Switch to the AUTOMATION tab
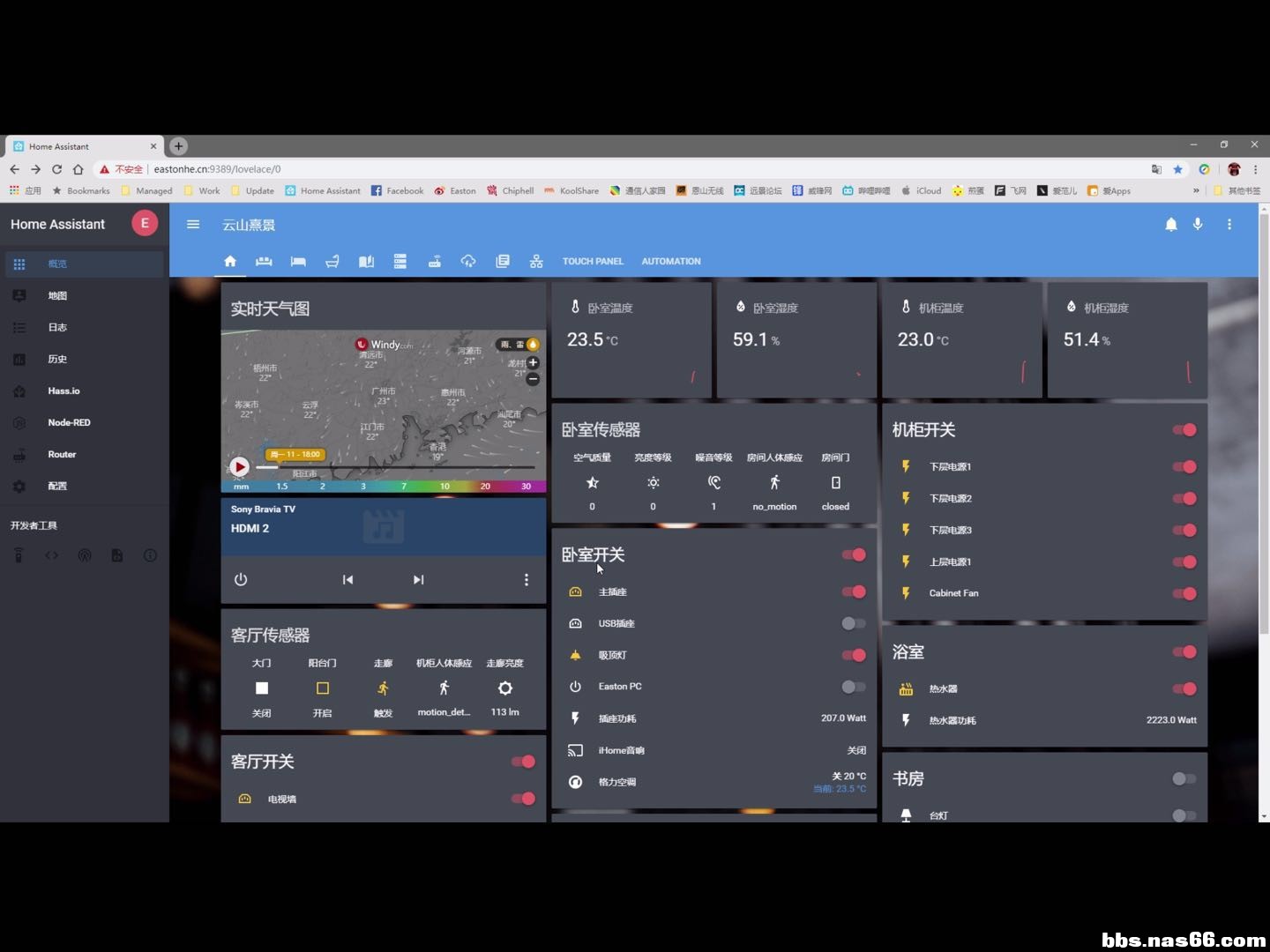The width and height of the screenshot is (1270, 952). [x=670, y=262]
